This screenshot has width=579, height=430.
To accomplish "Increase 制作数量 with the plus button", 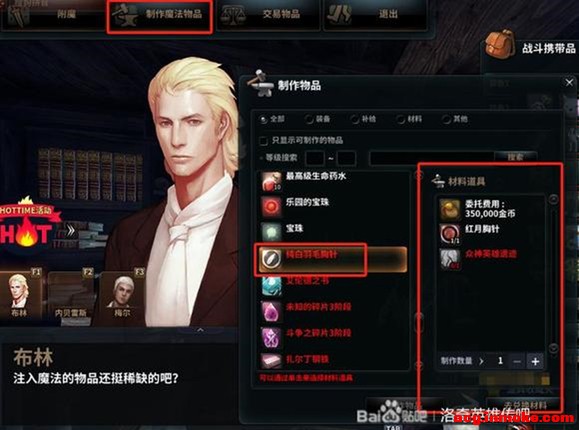I will pyautogui.click(x=535, y=361).
